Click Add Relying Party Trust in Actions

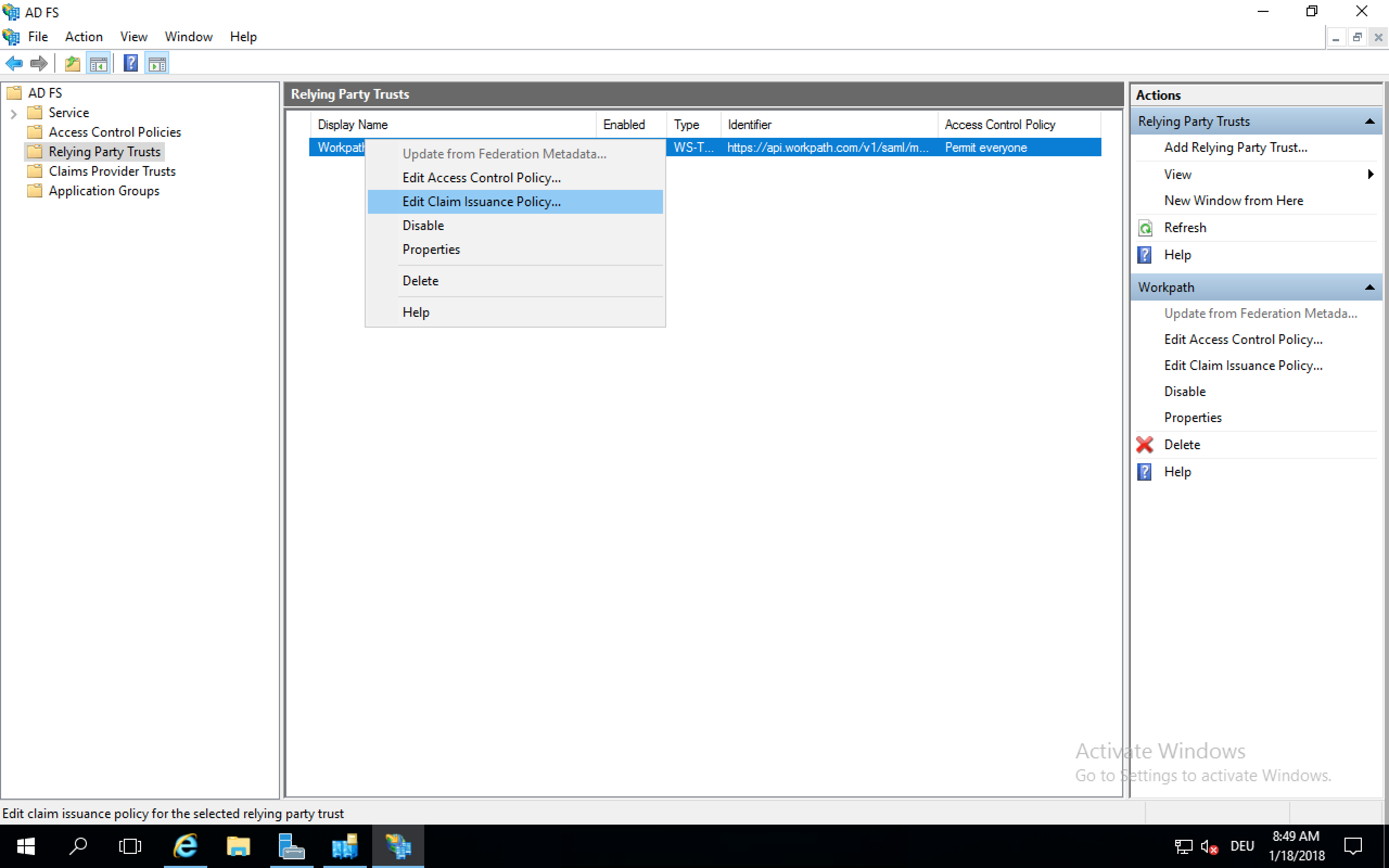[1235, 148]
